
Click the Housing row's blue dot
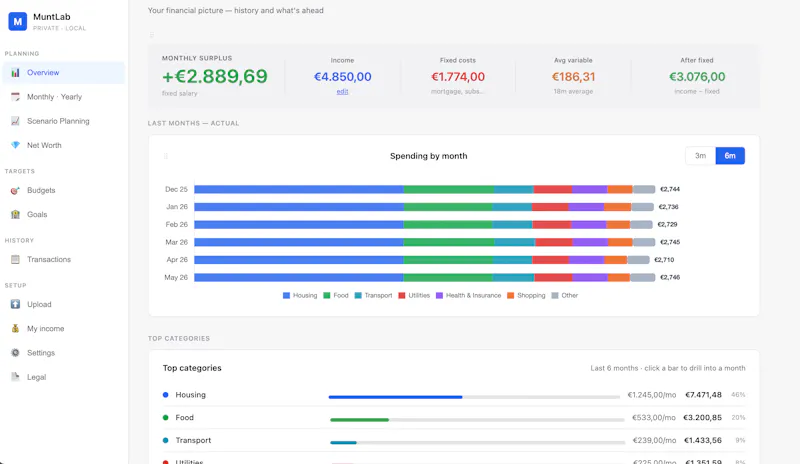point(165,395)
